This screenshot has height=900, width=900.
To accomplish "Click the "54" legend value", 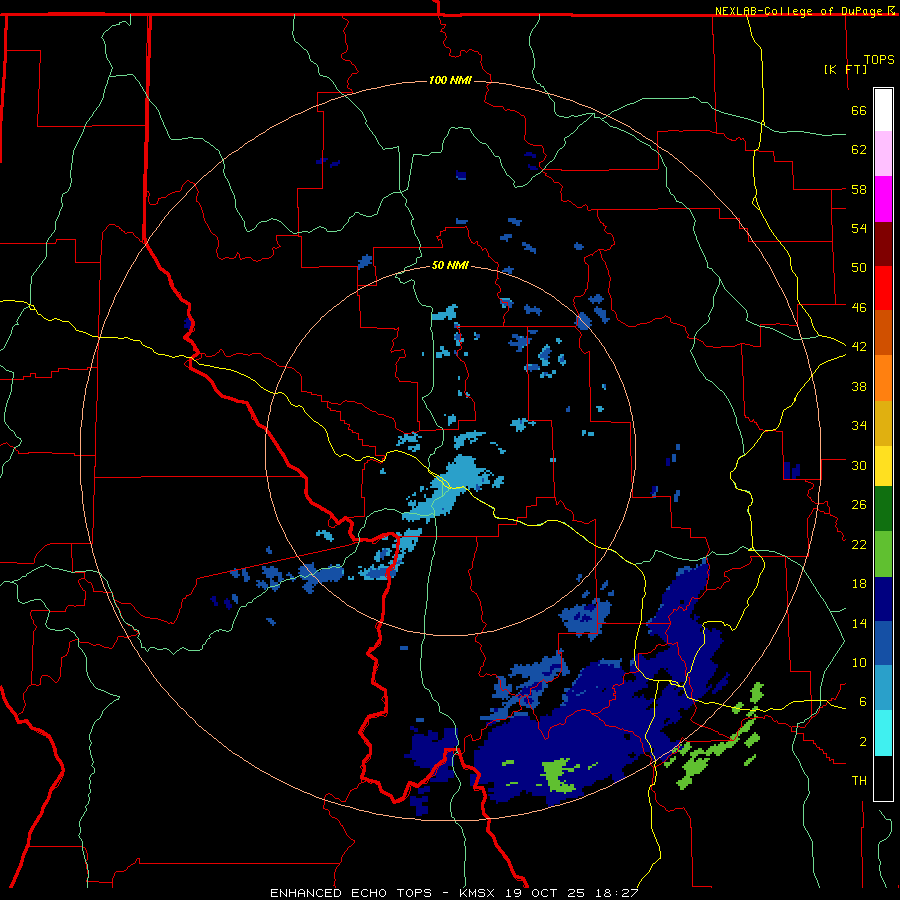I will pyautogui.click(x=859, y=228).
